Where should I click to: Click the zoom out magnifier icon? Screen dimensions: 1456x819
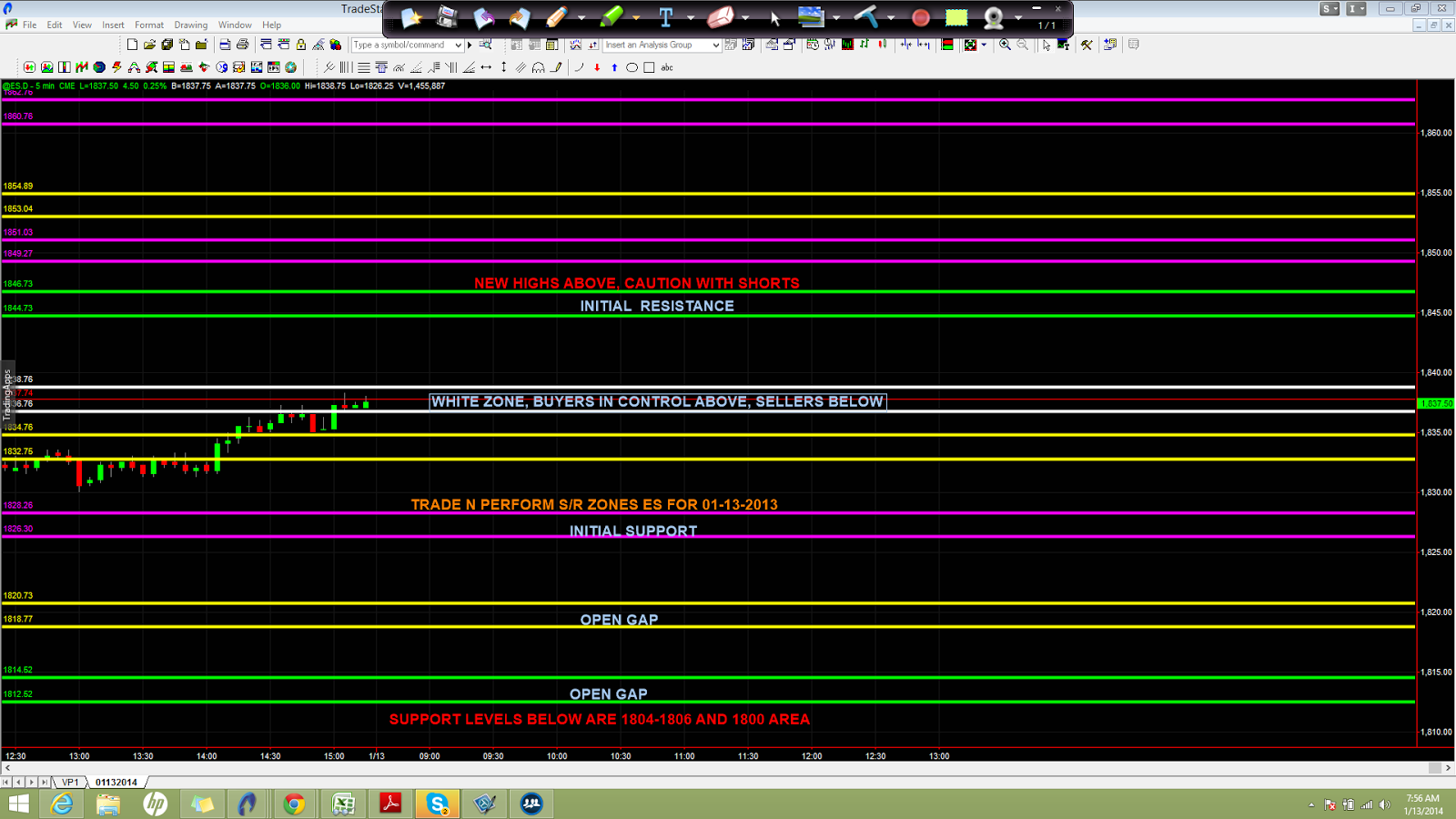pos(1022,45)
